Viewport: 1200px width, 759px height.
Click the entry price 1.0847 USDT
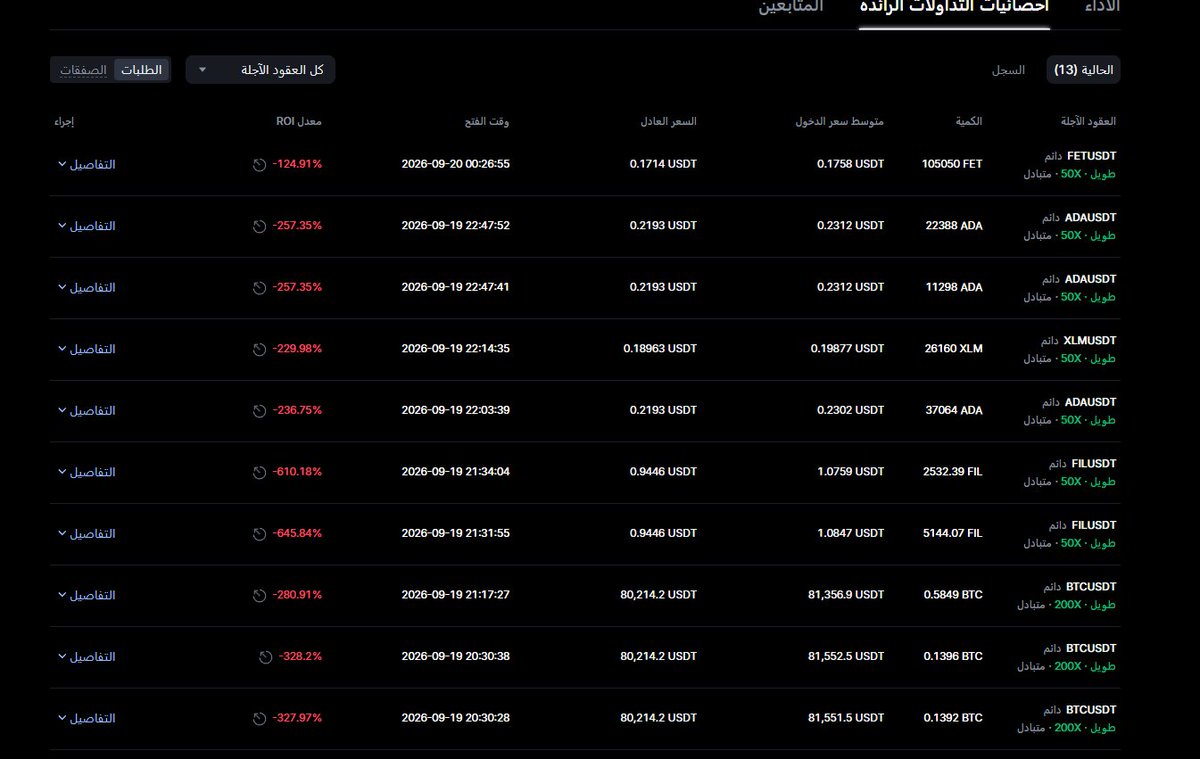(850, 534)
